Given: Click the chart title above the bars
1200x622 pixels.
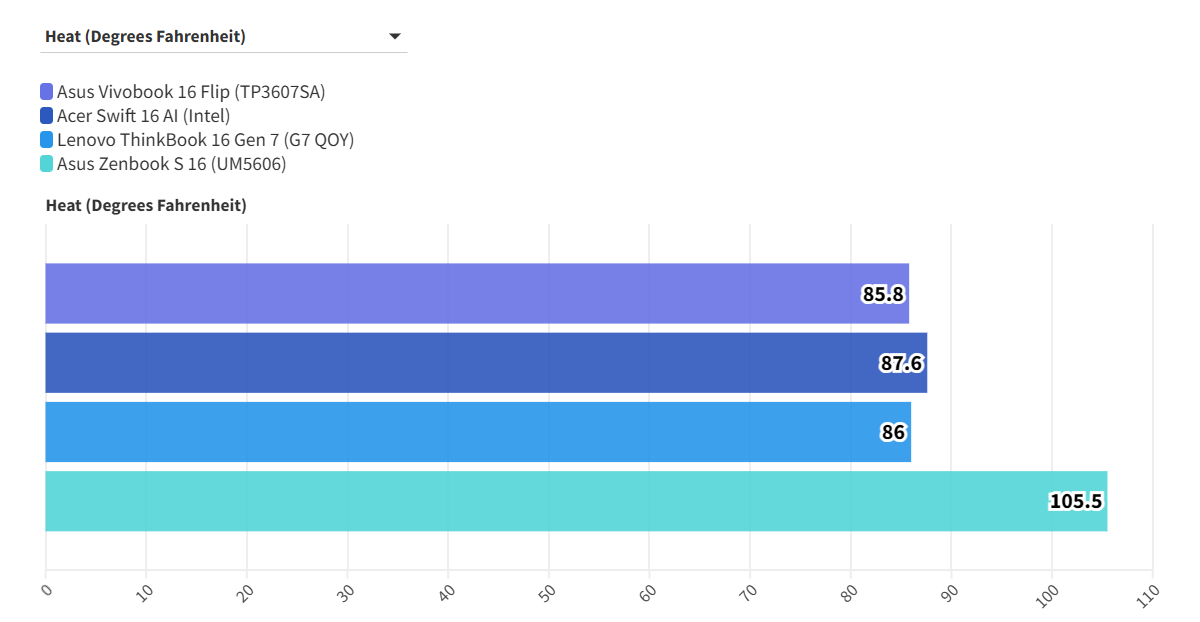Looking at the screenshot, I should coord(146,206).
